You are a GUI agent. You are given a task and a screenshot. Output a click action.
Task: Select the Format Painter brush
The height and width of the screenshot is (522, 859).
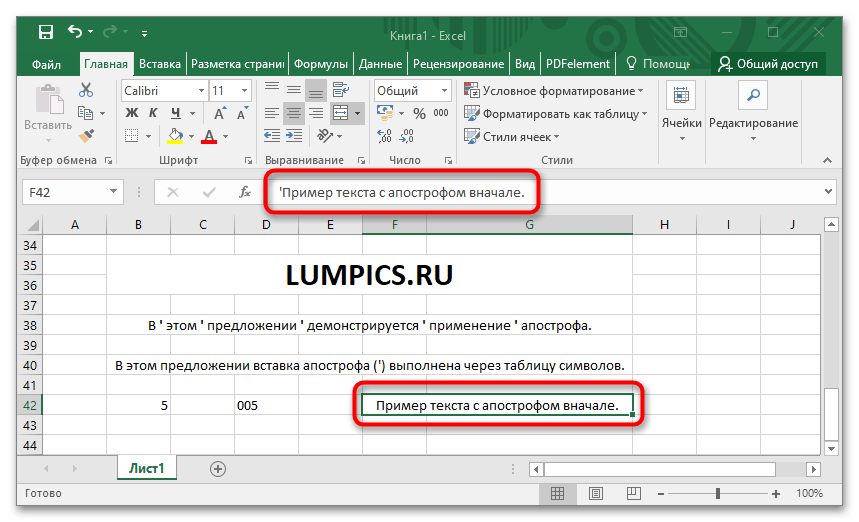(x=86, y=135)
